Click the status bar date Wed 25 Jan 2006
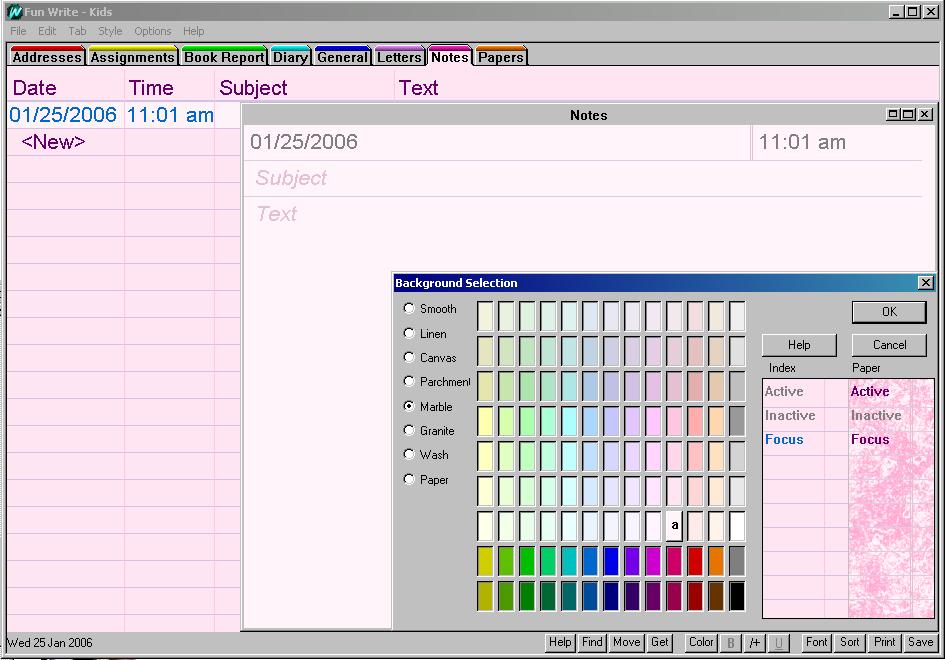Image resolution: width=945 pixels, height=660 pixels. 50,643
